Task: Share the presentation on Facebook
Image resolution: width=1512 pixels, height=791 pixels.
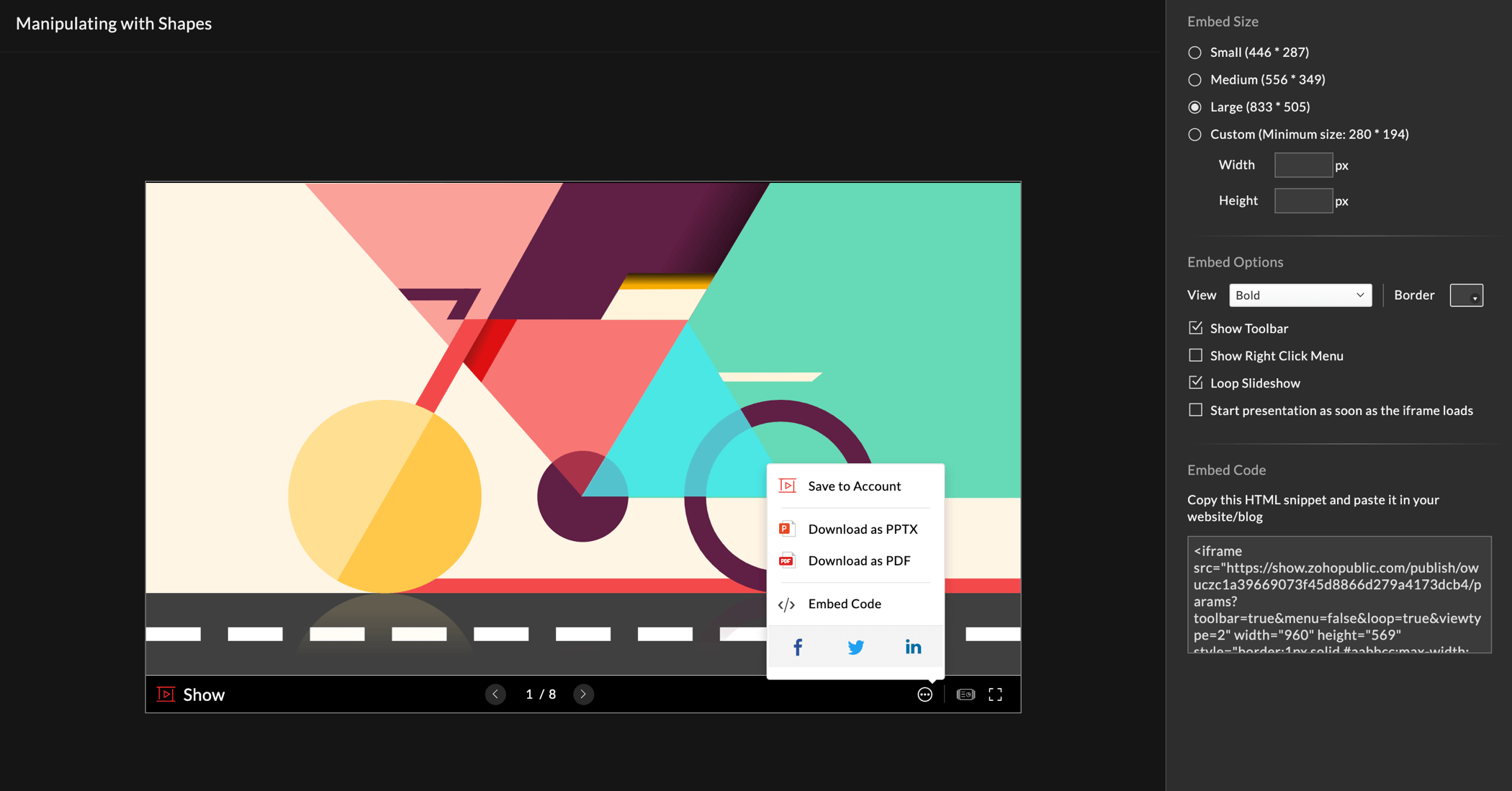Action: point(798,646)
